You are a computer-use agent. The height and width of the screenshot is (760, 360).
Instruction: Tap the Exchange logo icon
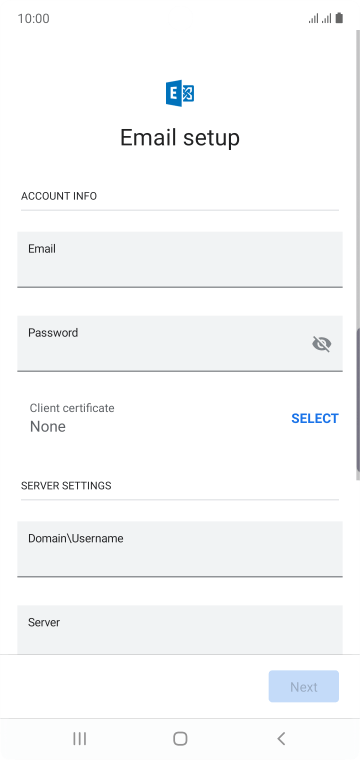click(x=180, y=93)
